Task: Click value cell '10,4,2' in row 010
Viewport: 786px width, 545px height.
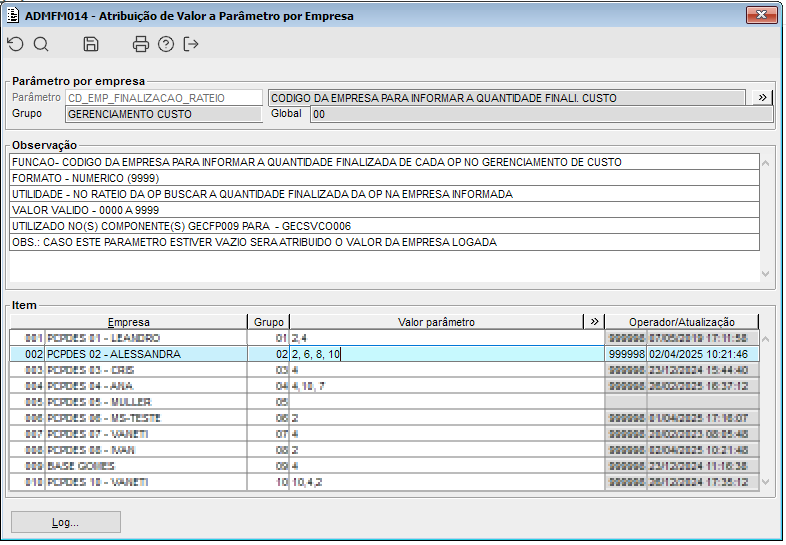Action: click(x=447, y=482)
